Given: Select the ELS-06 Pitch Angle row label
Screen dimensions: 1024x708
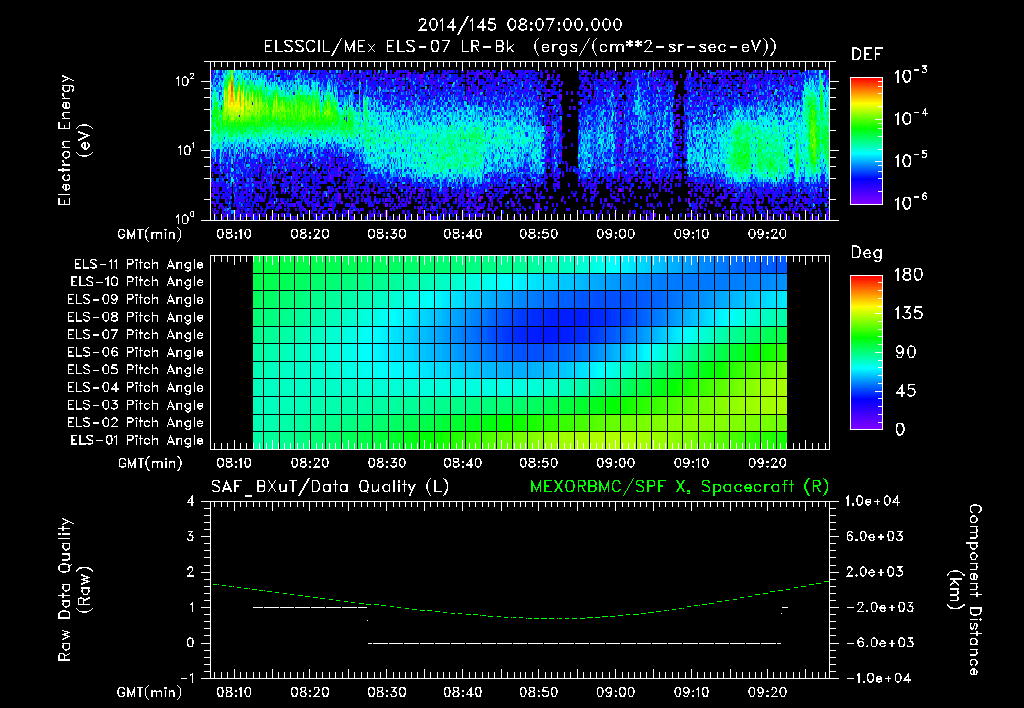Looking at the screenshot, I should tap(136, 353).
